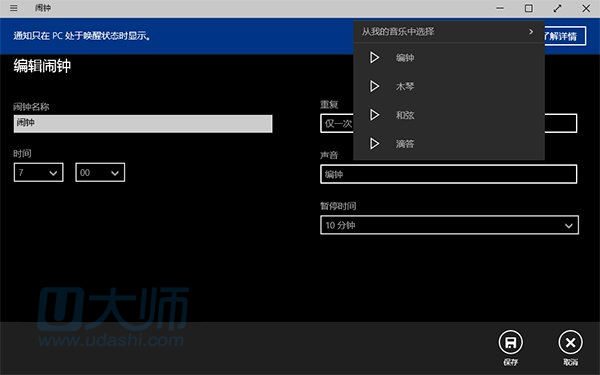
Task: Select 木琴 from the sound list
Action: pos(405,86)
